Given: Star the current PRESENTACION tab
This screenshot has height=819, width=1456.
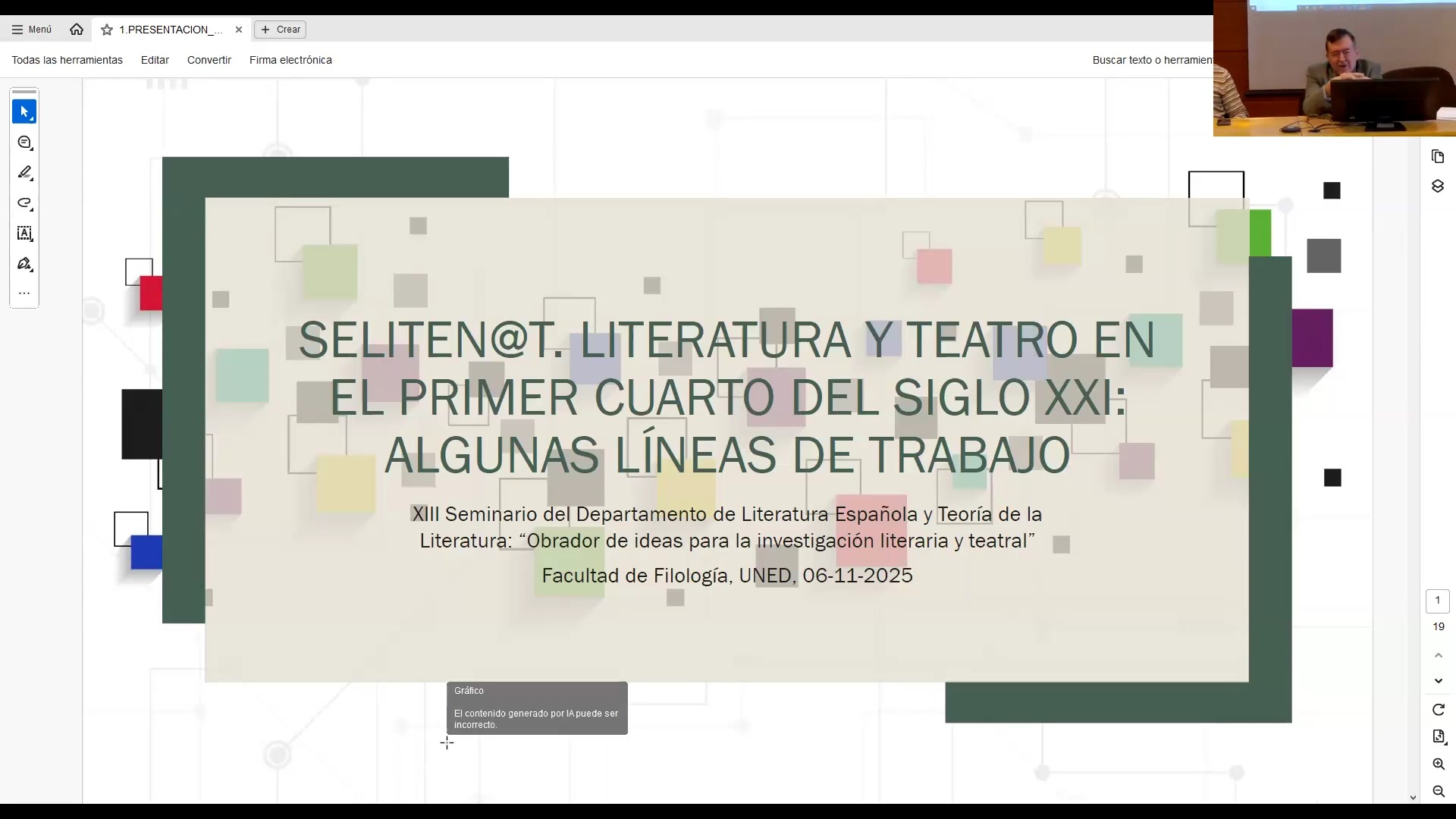Looking at the screenshot, I should [107, 30].
